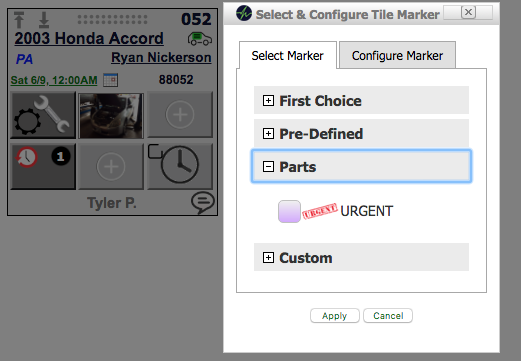Select the Select Marker tab
The height and width of the screenshot is (361, 521).
[288, 55]
